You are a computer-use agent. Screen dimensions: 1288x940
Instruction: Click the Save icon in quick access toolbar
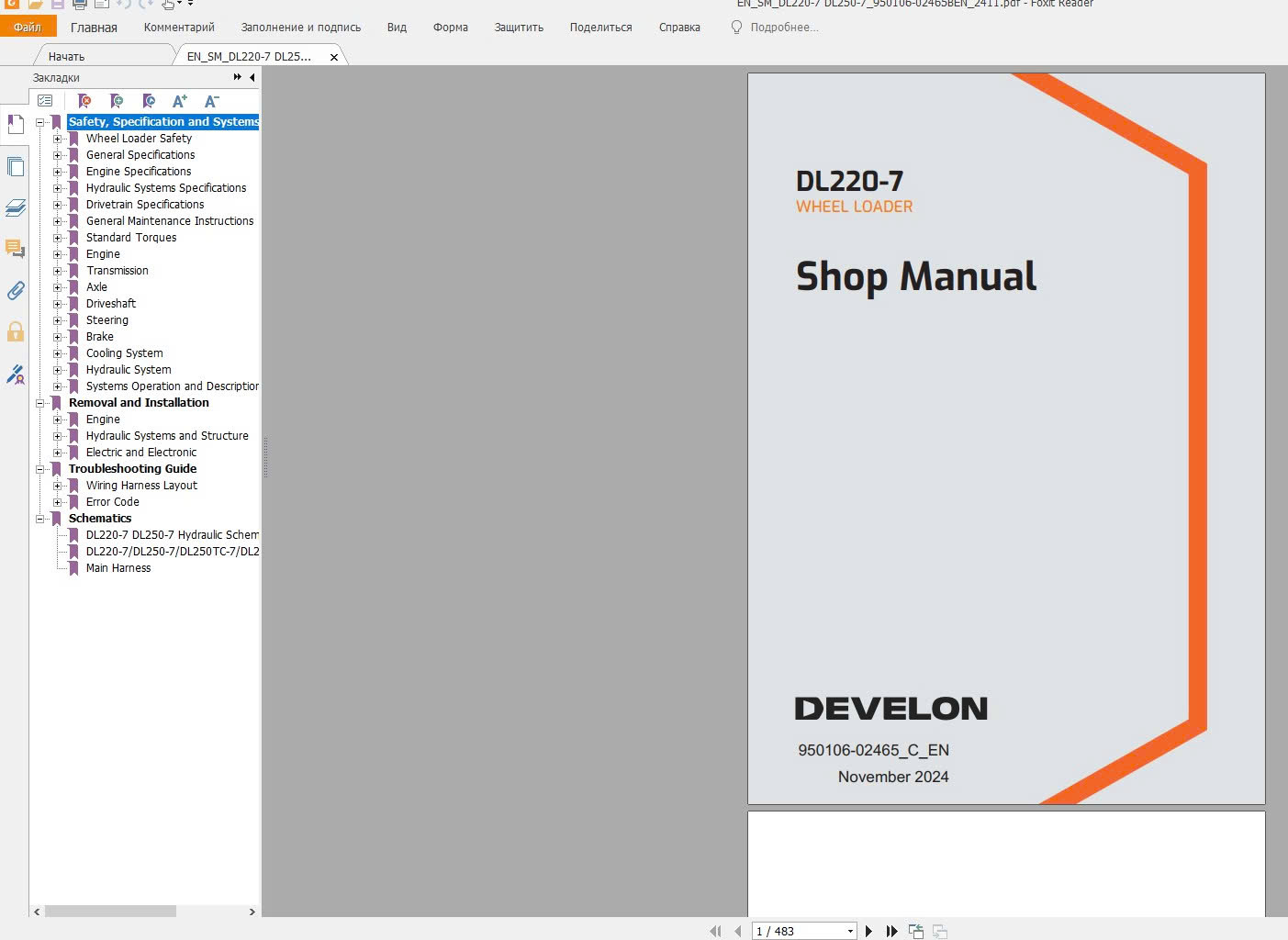pos(58,4)
